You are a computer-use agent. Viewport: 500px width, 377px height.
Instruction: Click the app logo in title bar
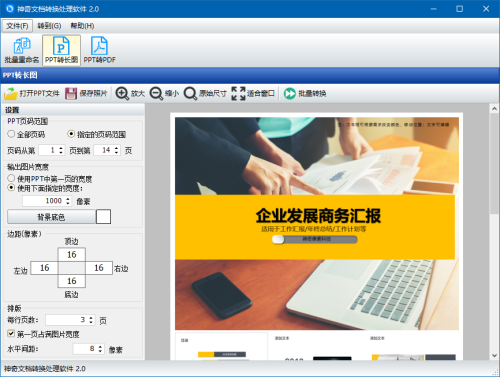pyautogui.click(x=9, y=9)
